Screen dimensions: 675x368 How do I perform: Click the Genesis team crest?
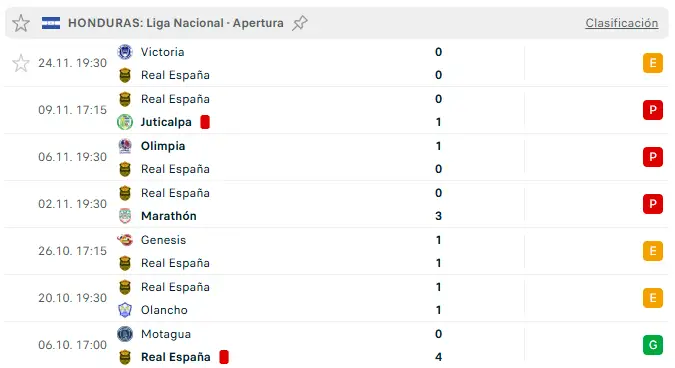[x=125, y=240]
